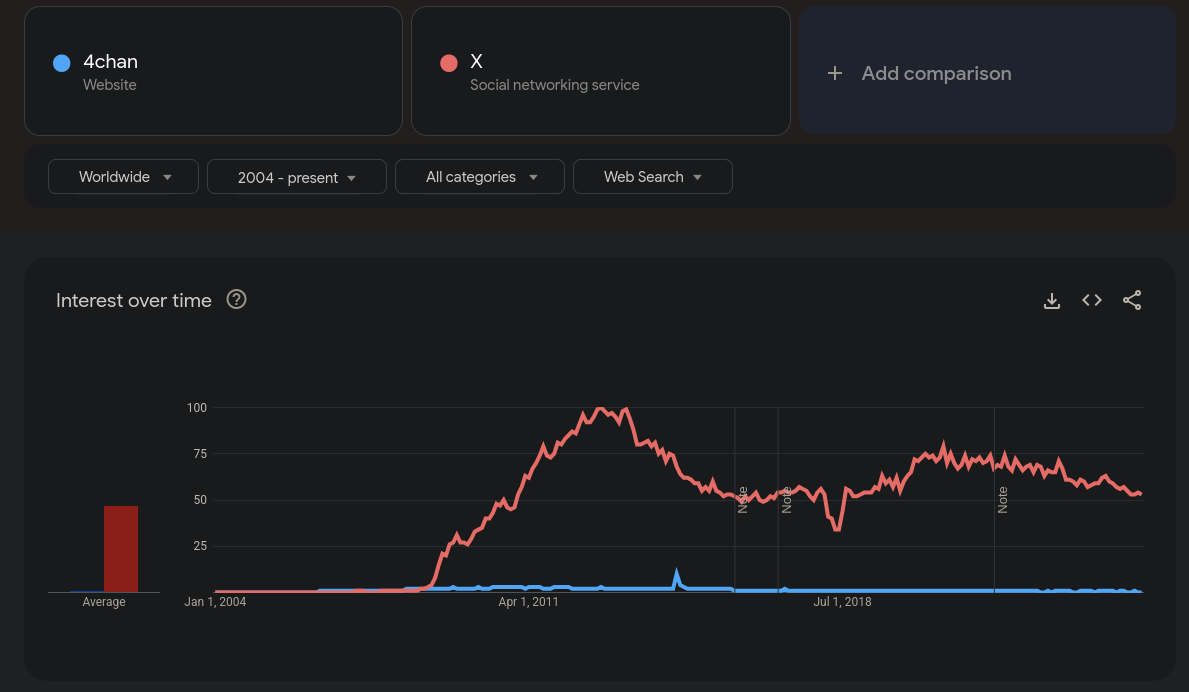Click the 25 value on the y-axis
Image resolution: width=1189 pixels, height=692 pixels.
(x=200, y=546)
